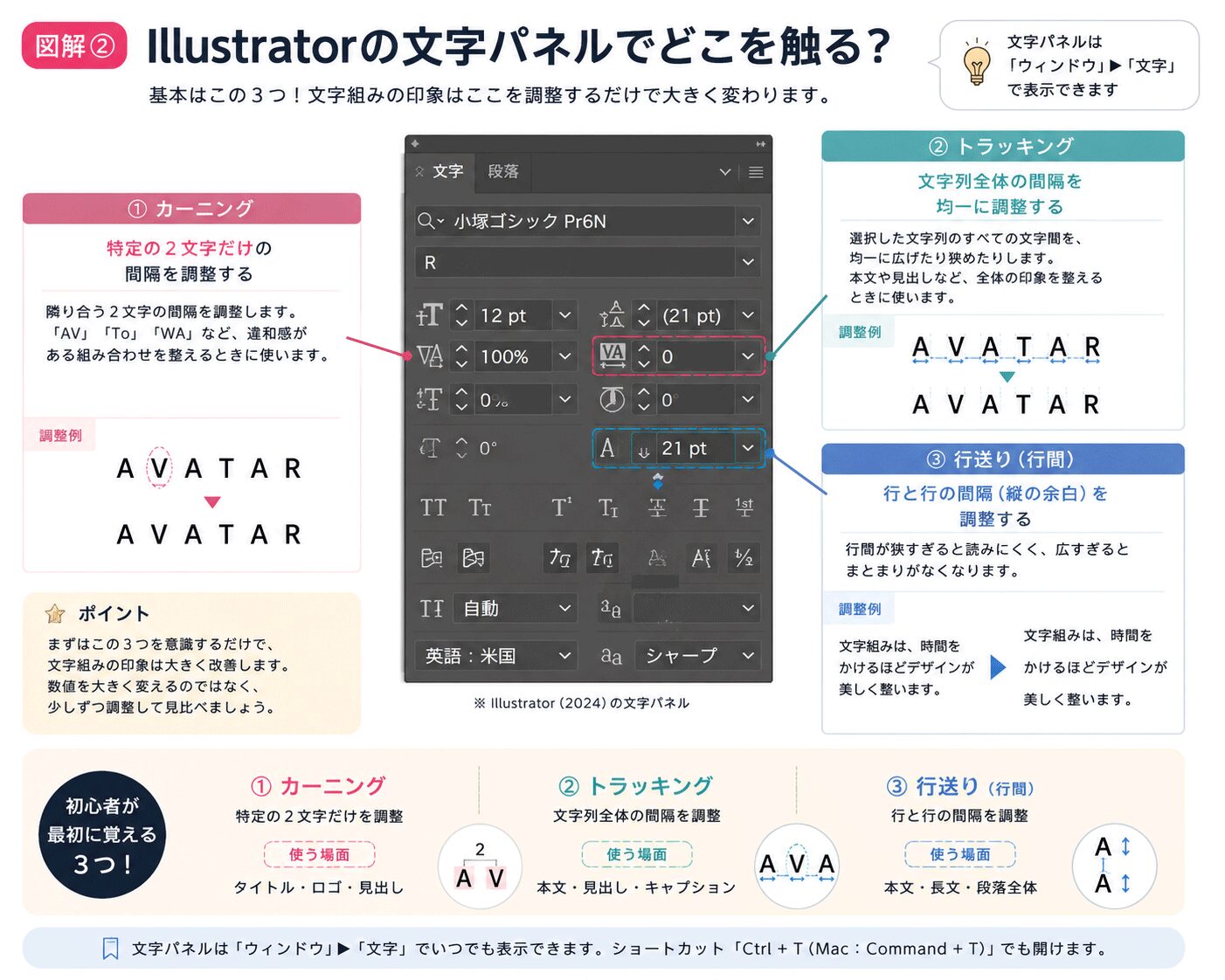This screenshot has height=980, width=1225.
Task: Click the 100% value field
Action: [514, 356]
